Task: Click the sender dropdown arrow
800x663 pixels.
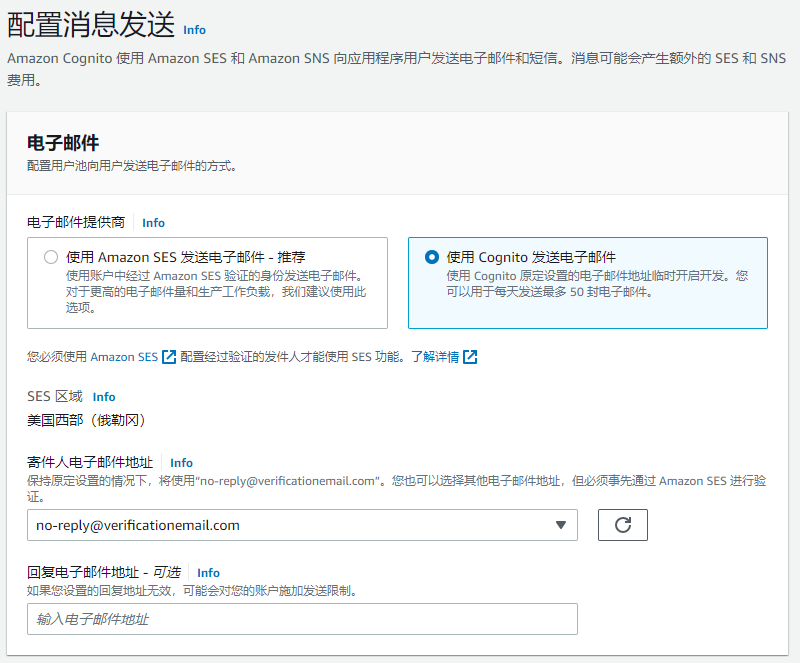Action: coord(561,525)
